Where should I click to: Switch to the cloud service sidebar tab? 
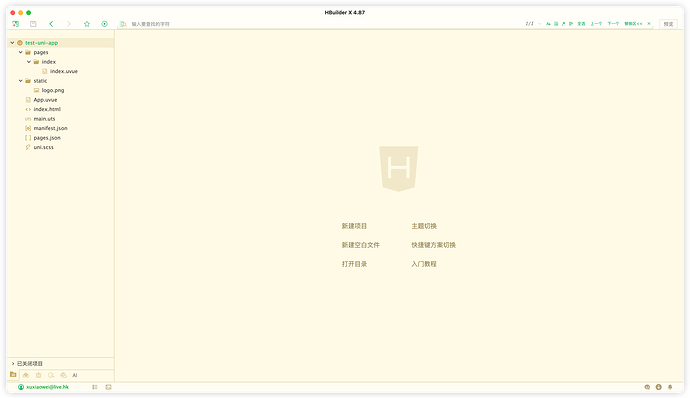click(63, 375)
